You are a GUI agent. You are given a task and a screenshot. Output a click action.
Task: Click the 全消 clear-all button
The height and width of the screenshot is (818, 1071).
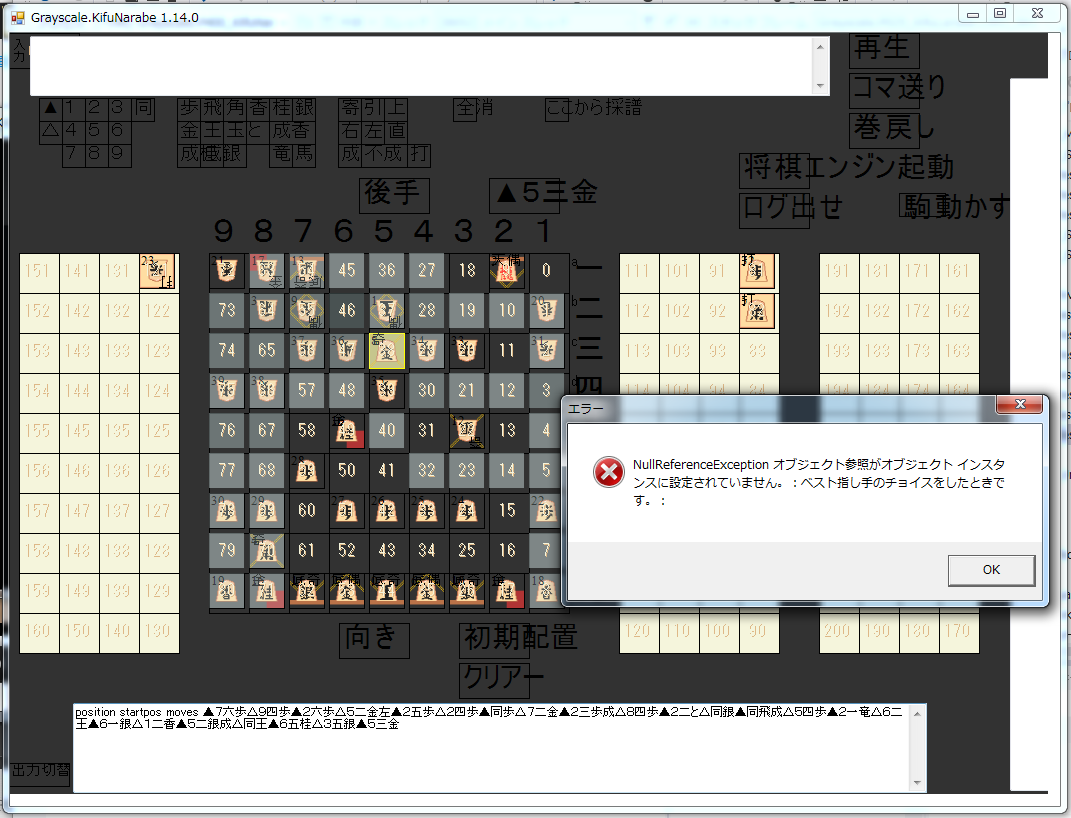coord(465,109)
